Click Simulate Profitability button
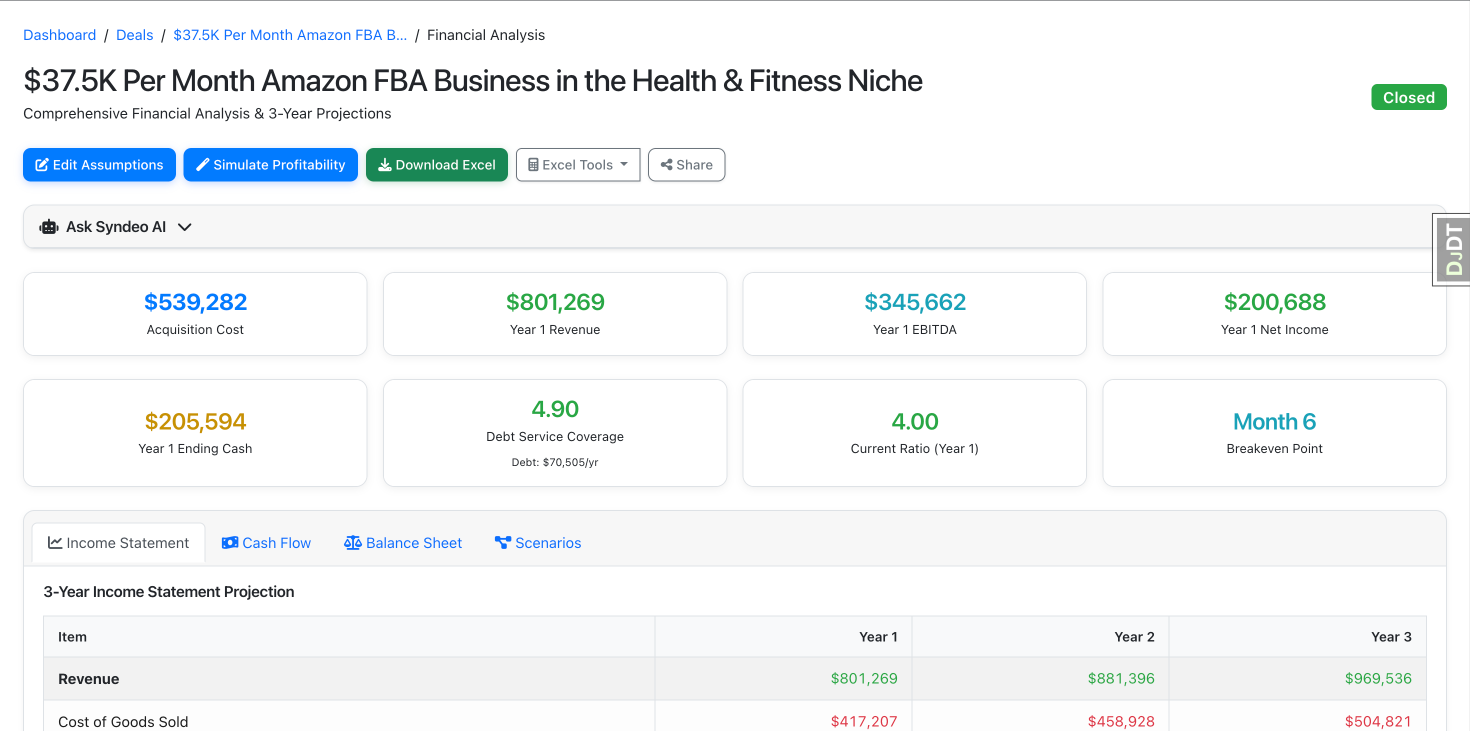The image size is (1476, 731). tap(270, 165)
